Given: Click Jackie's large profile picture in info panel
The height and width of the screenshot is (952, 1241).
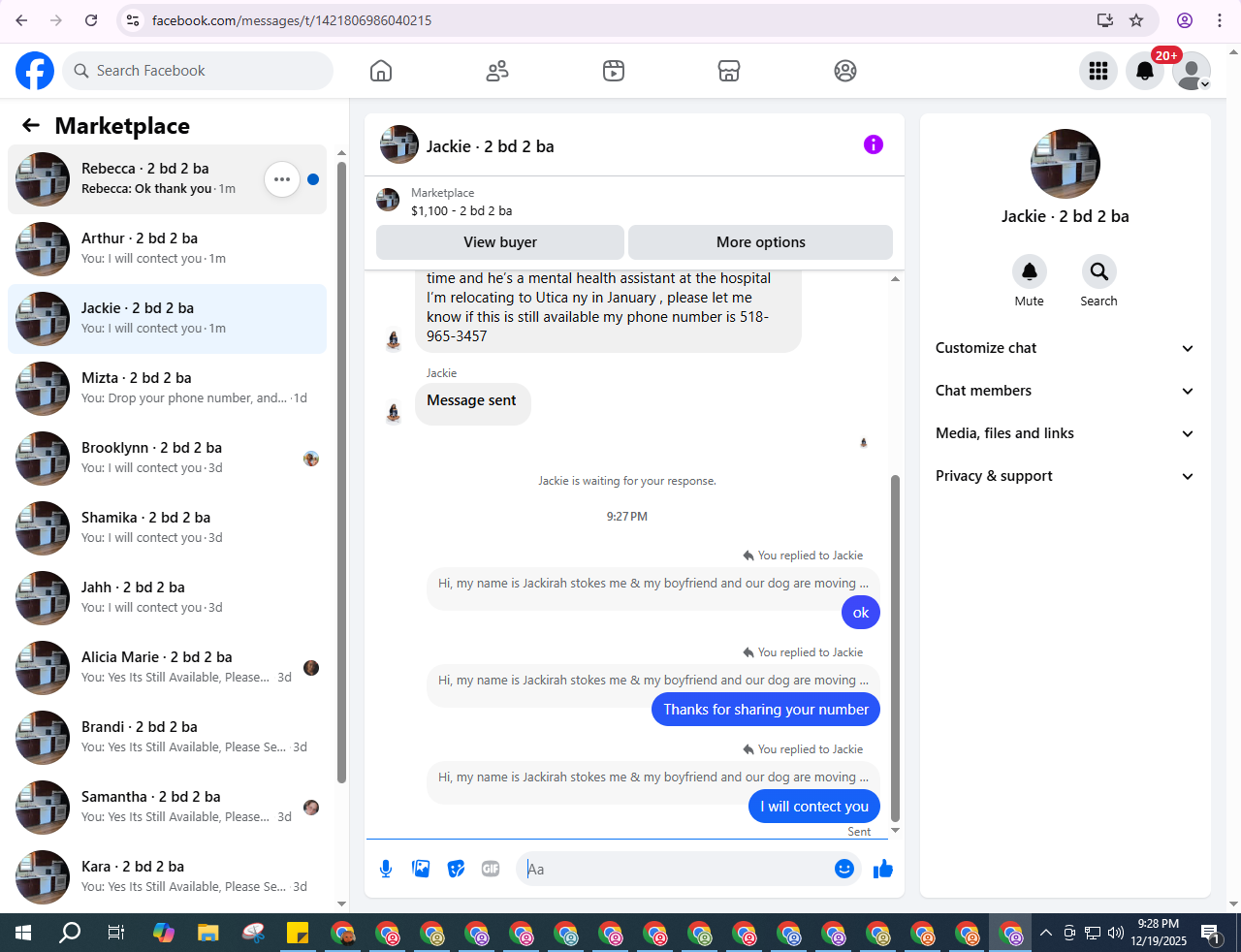Looking at the screenshot, I should [1066, 164].
